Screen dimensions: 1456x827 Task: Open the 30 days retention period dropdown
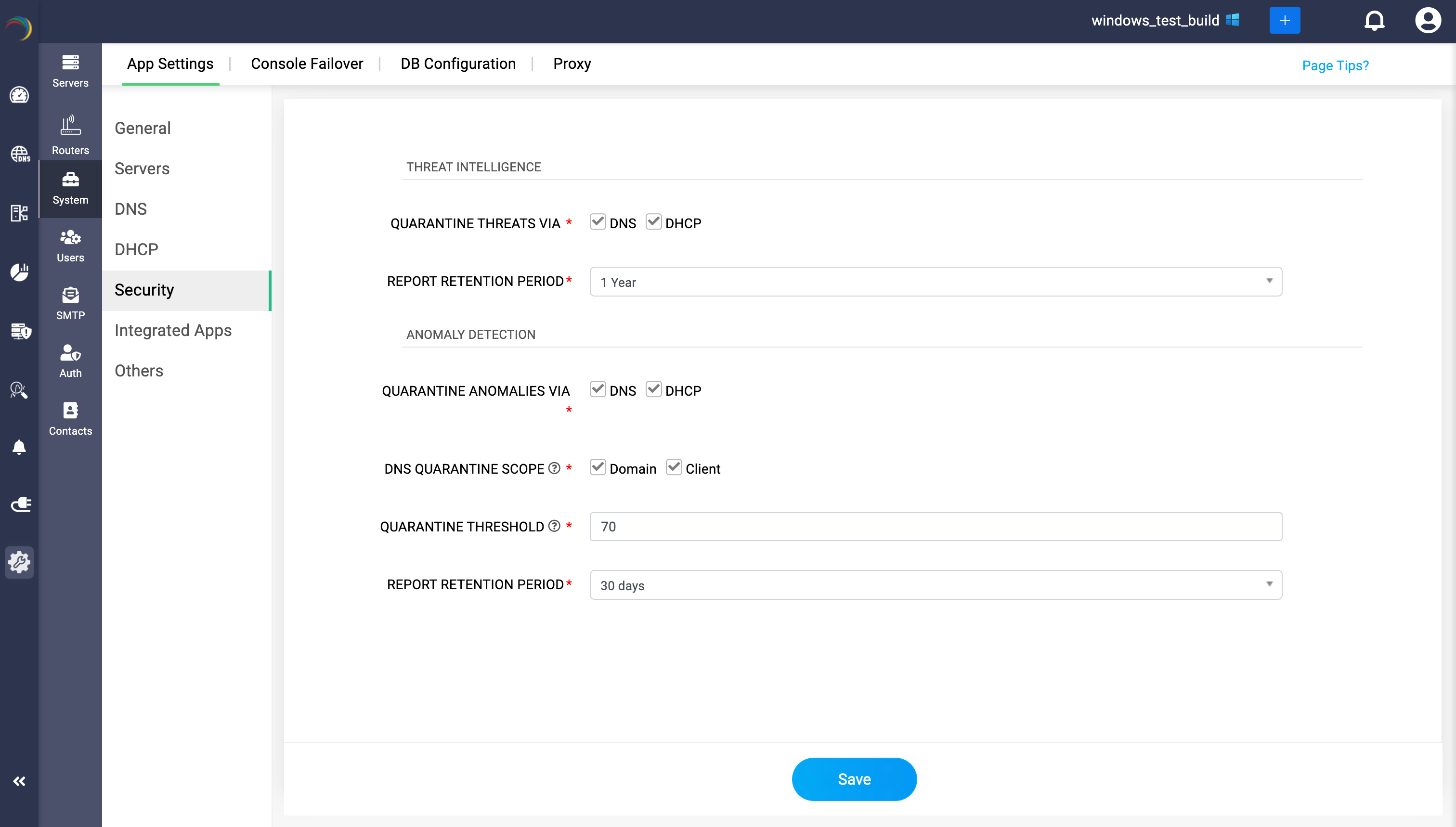point(935,585)
